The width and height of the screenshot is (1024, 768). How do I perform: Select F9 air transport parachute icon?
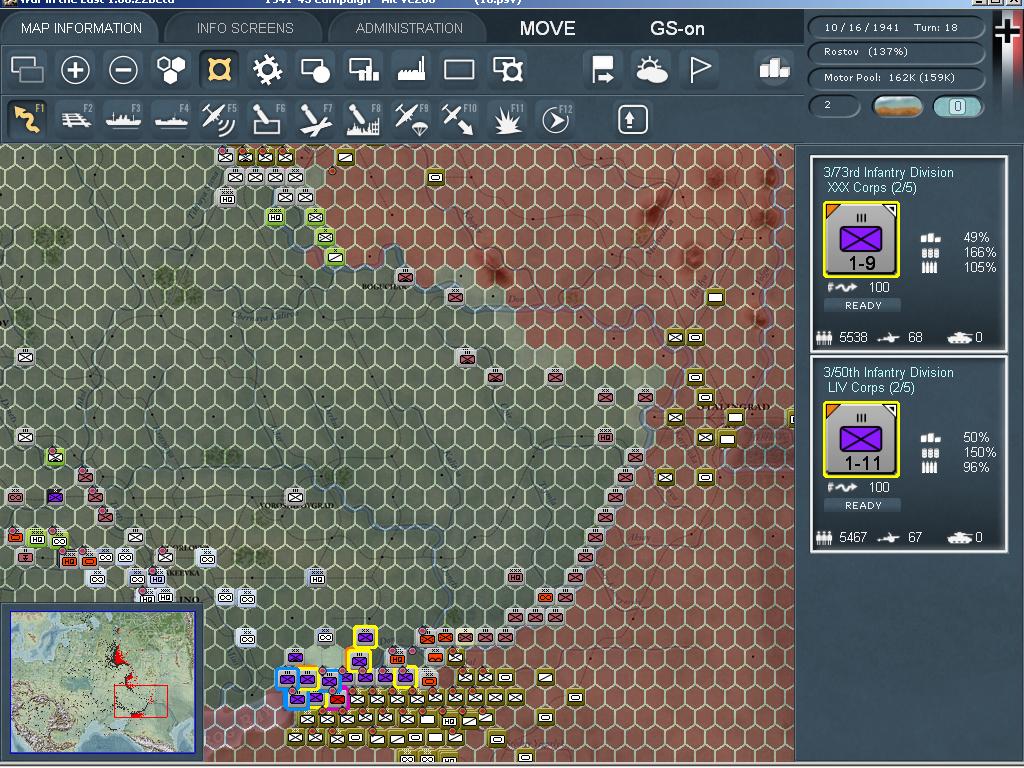pyautogui.click(x=411, y=119)
